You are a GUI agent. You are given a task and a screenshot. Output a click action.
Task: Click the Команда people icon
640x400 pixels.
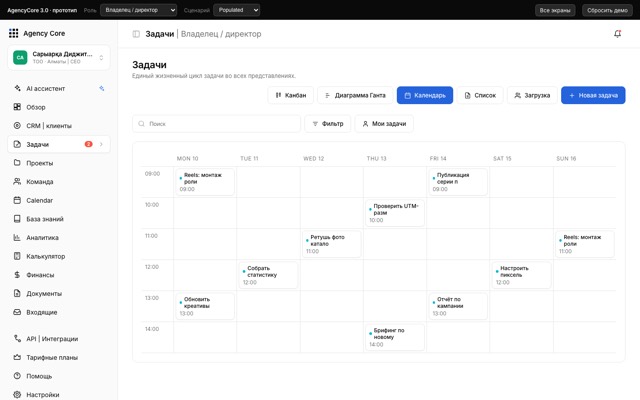17,181
